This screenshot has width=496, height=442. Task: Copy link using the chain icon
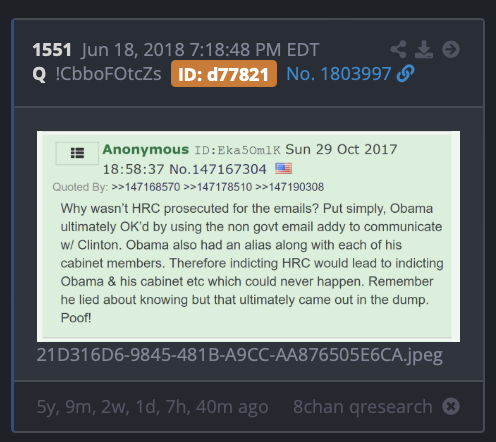point(405,73)
